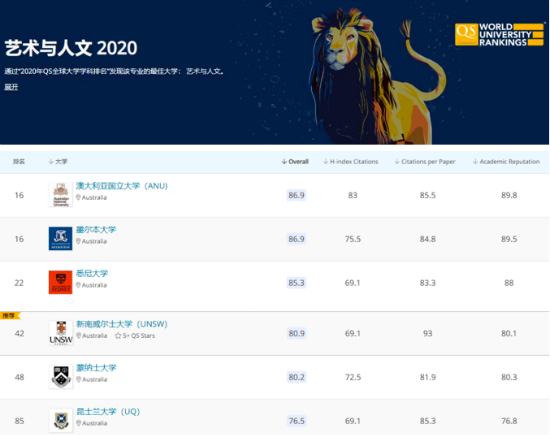Open the QS World University Rankings logo
Image resolution: width=550 pixels, height=435 pixels.
click(499, 34)
